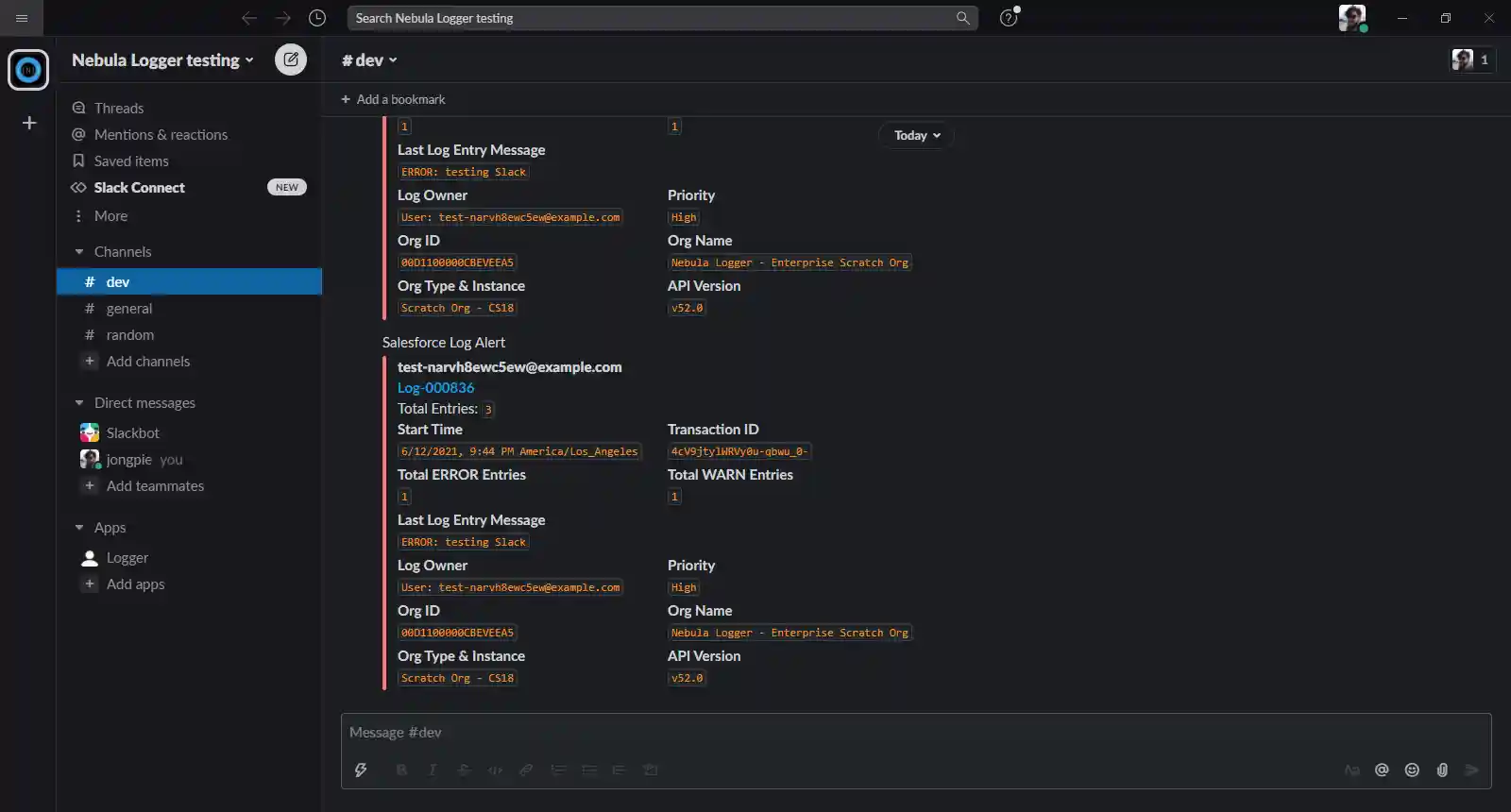
Task: Open the help question mark icon
Action: [1009, 18]
